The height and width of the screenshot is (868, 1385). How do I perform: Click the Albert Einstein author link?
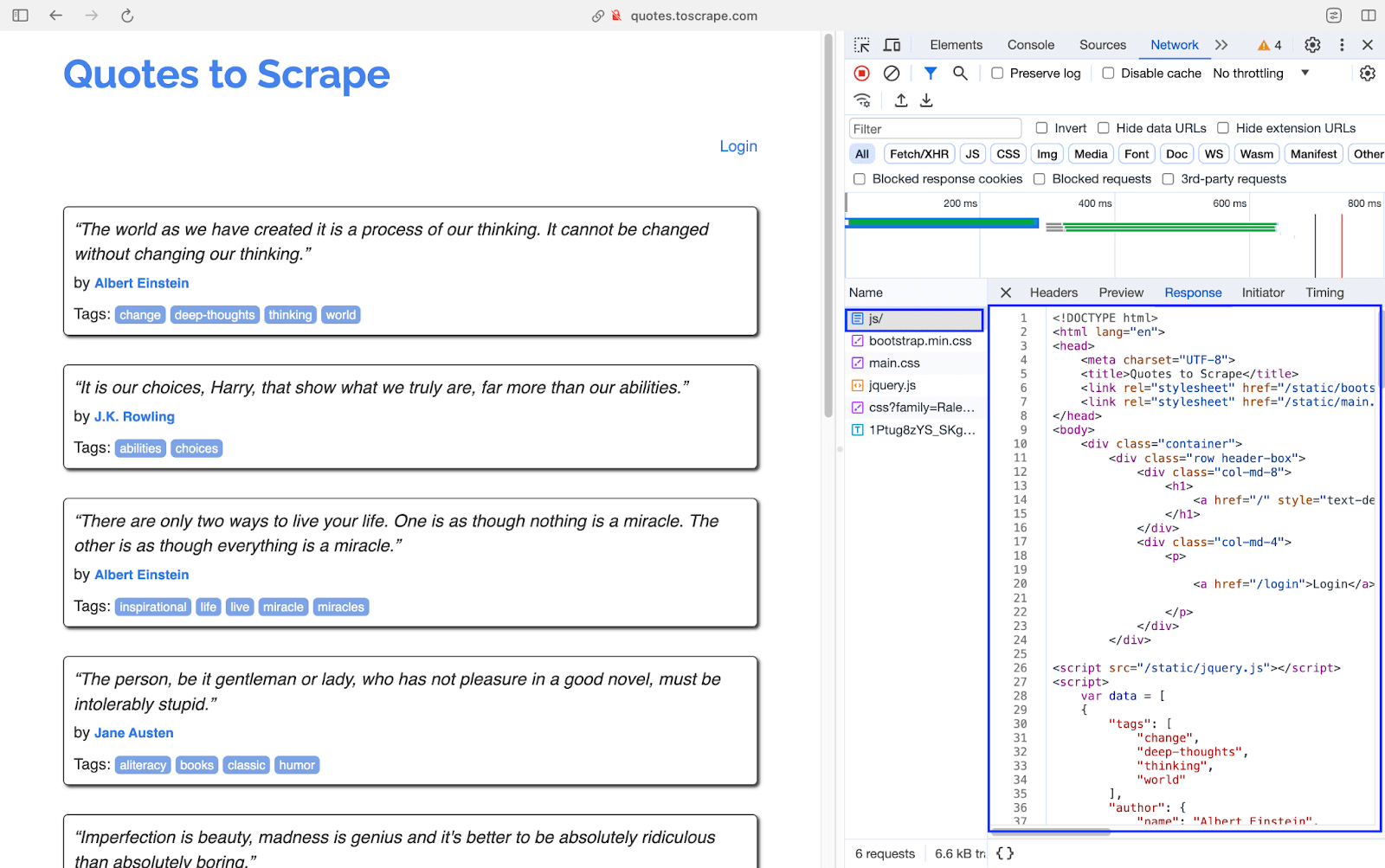point(141,283)
